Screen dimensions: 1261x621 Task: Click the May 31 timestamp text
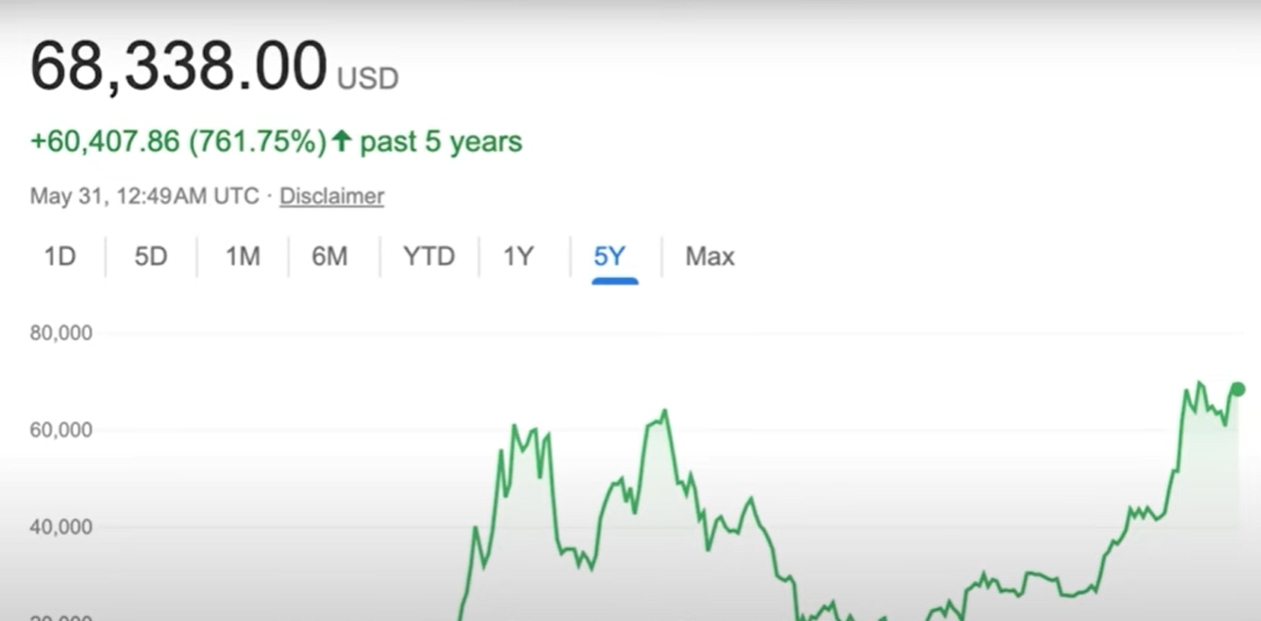click(144, 196)
